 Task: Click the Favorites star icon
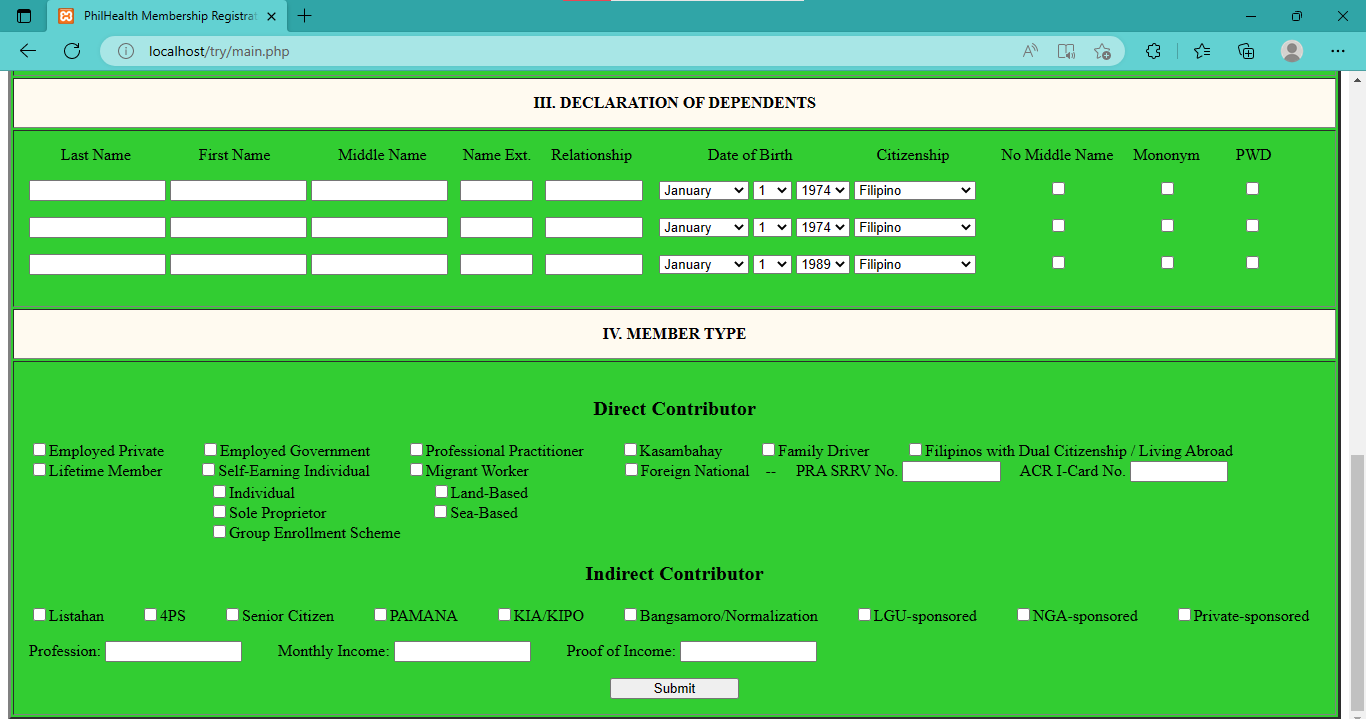point(1201,51)
